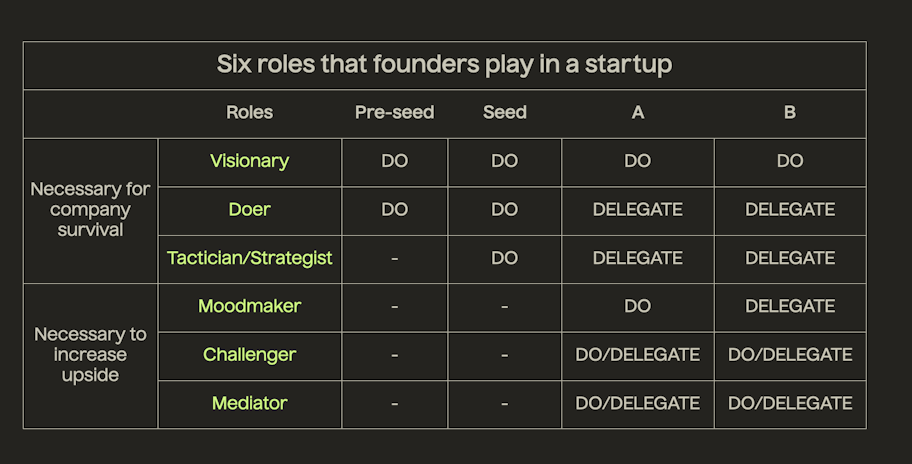912x464 pixels.
Task: Click the table title about six founder roles
Action: [x=444, y=65]
